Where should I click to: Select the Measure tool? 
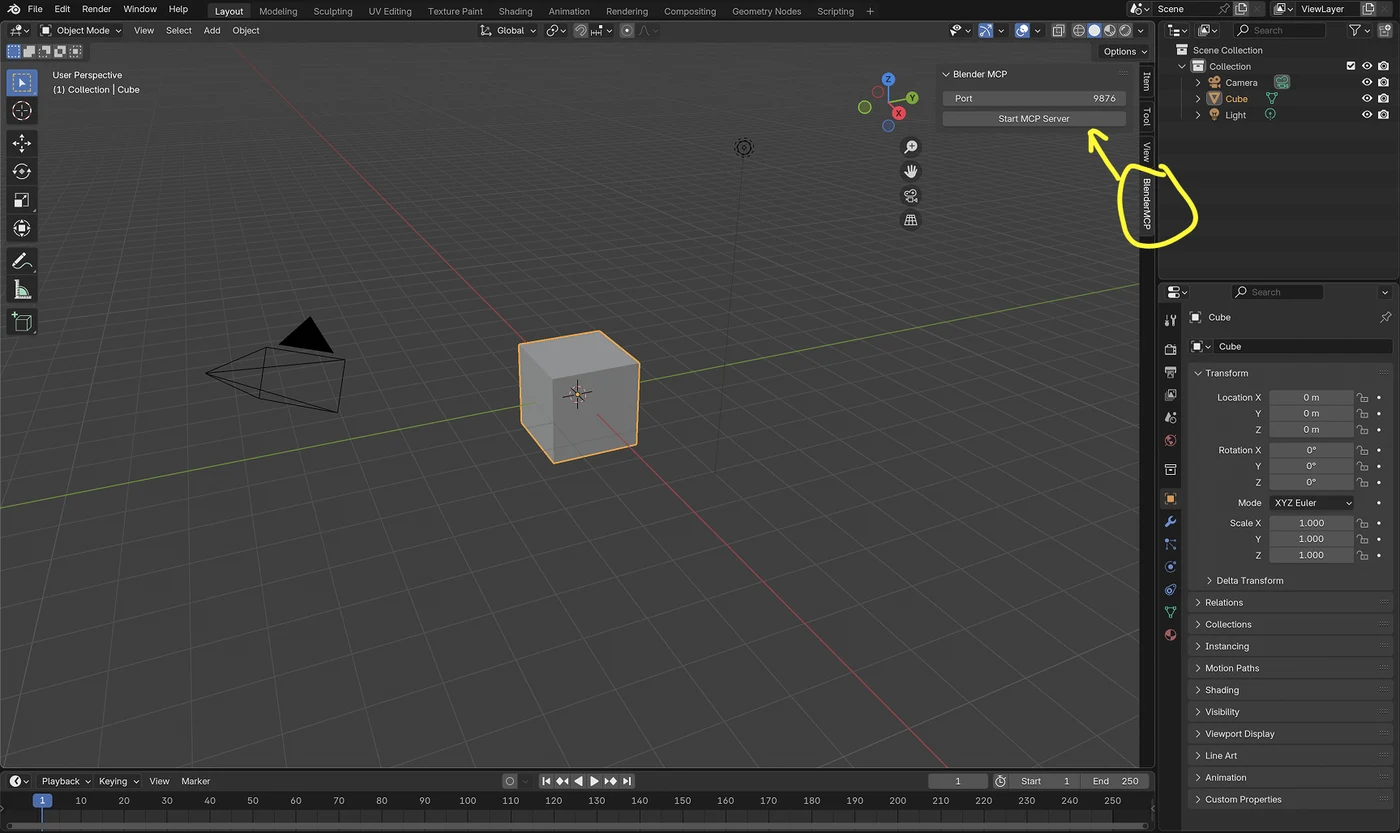(21, 290)
